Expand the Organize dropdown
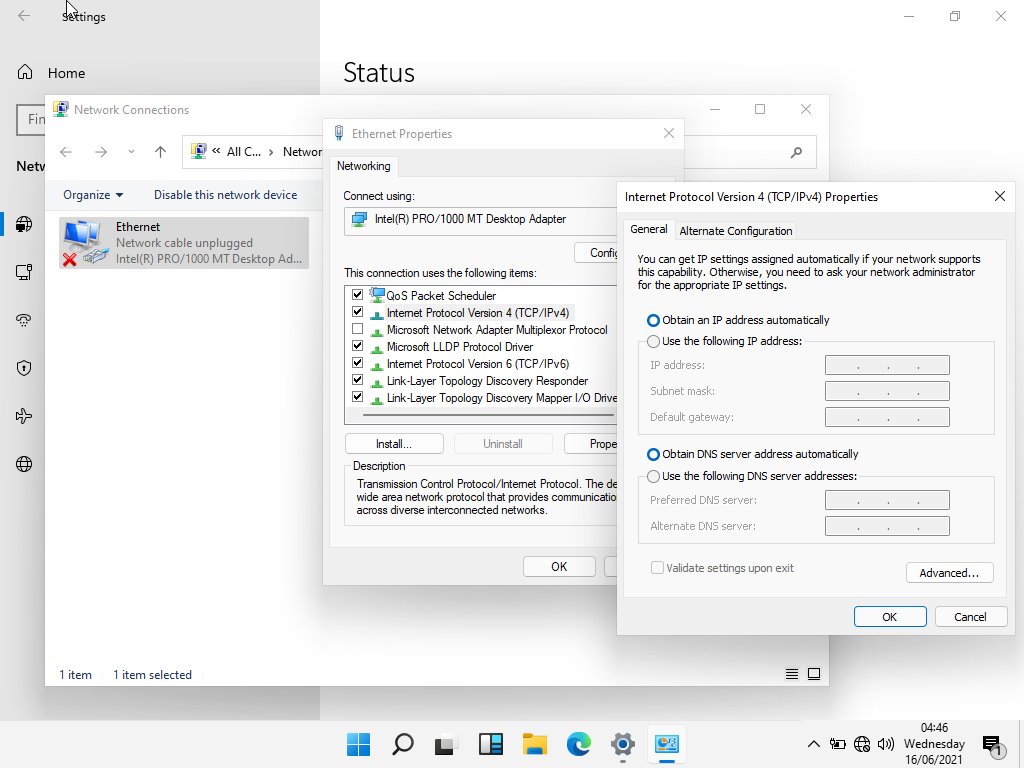The height and width of the screenshot is (768, 1024). pyautogui.click(x=93, y=195)
